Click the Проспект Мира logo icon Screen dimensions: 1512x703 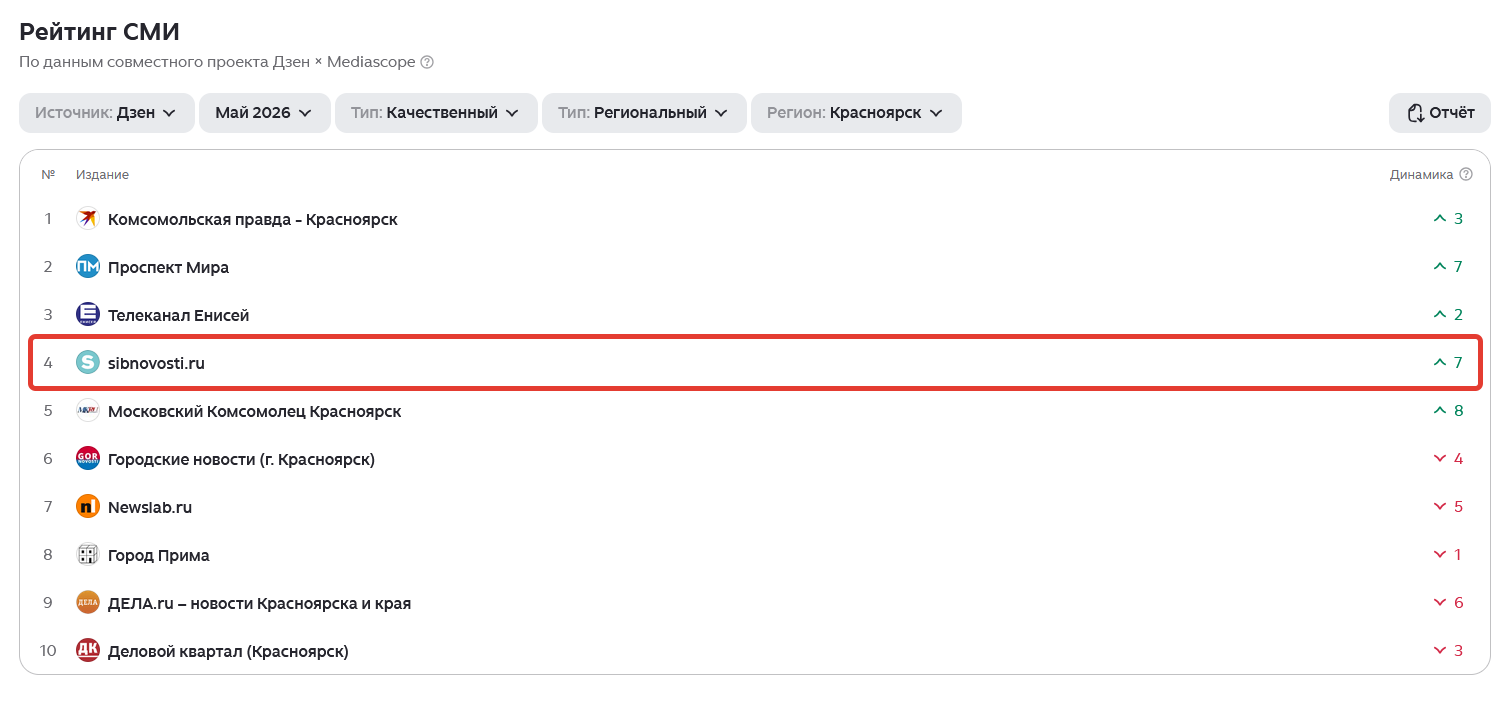pos(88,267)
